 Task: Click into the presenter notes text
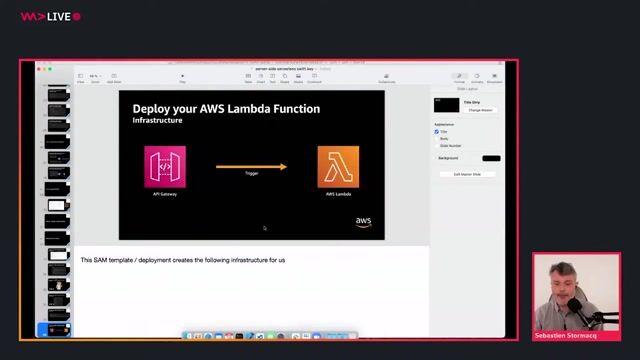click(x=183, y=260)
